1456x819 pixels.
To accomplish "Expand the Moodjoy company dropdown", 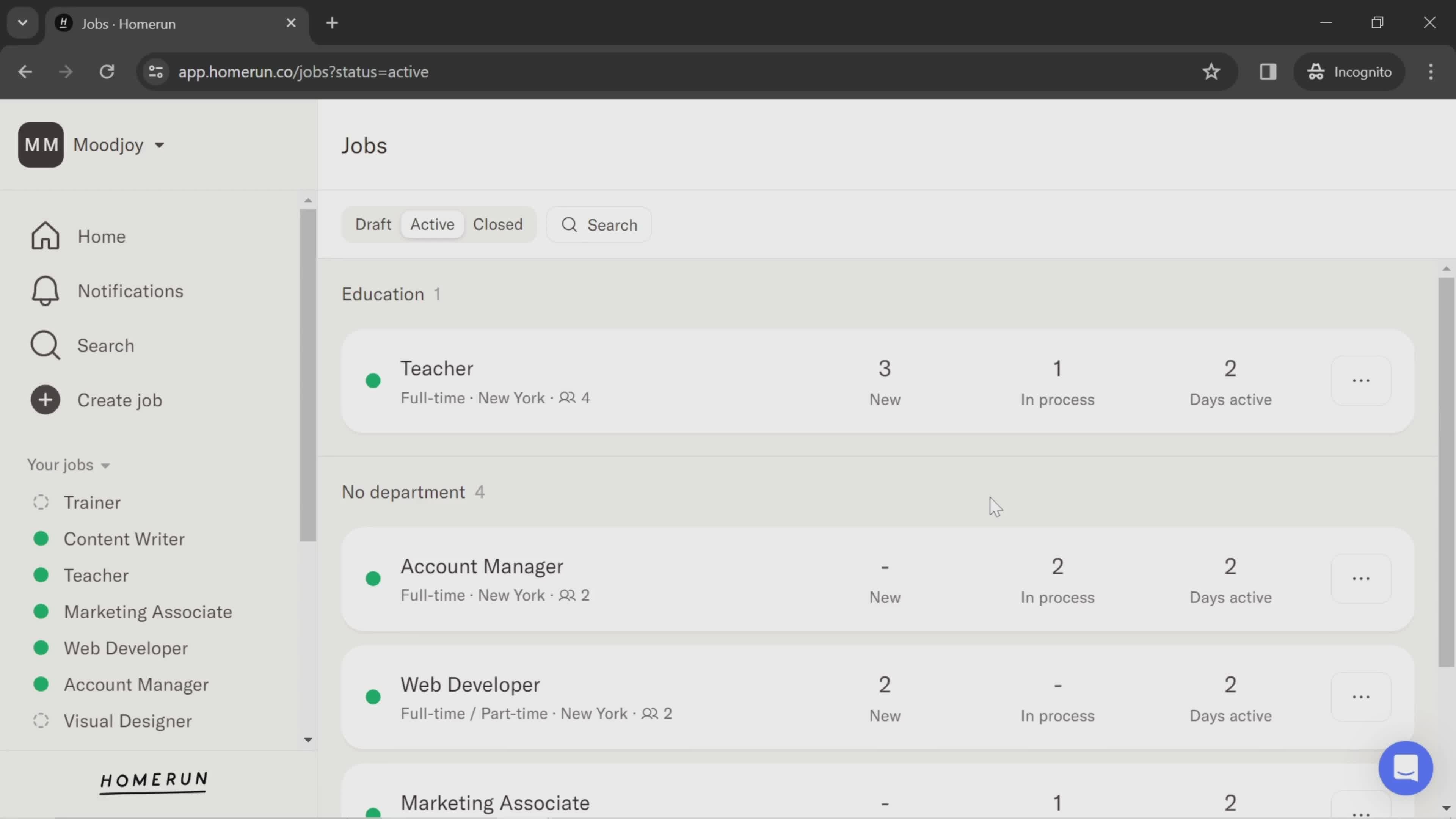I will 159,145.
